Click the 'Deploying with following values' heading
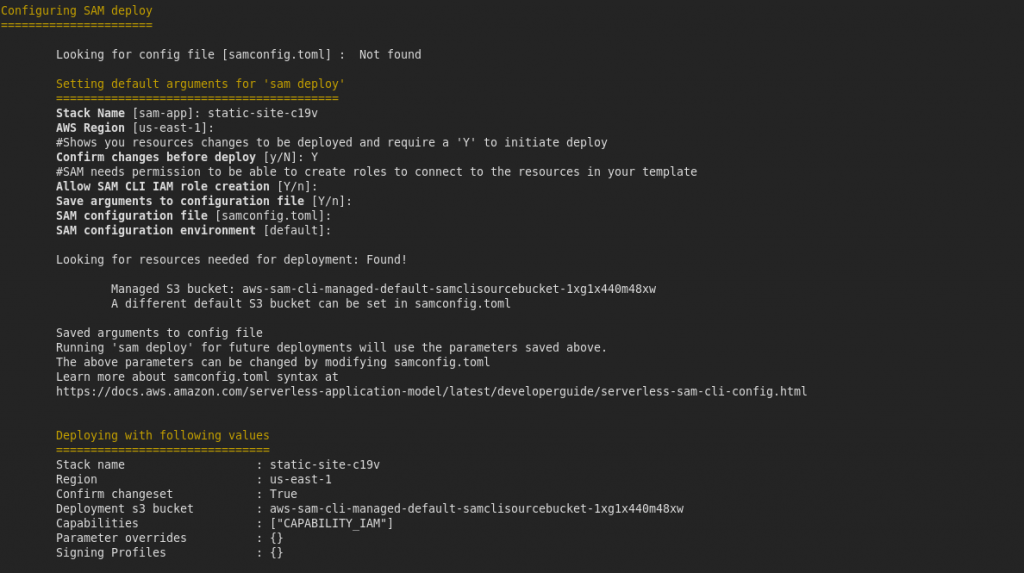Screen dimensions: 1024x573 coord(162,435)
